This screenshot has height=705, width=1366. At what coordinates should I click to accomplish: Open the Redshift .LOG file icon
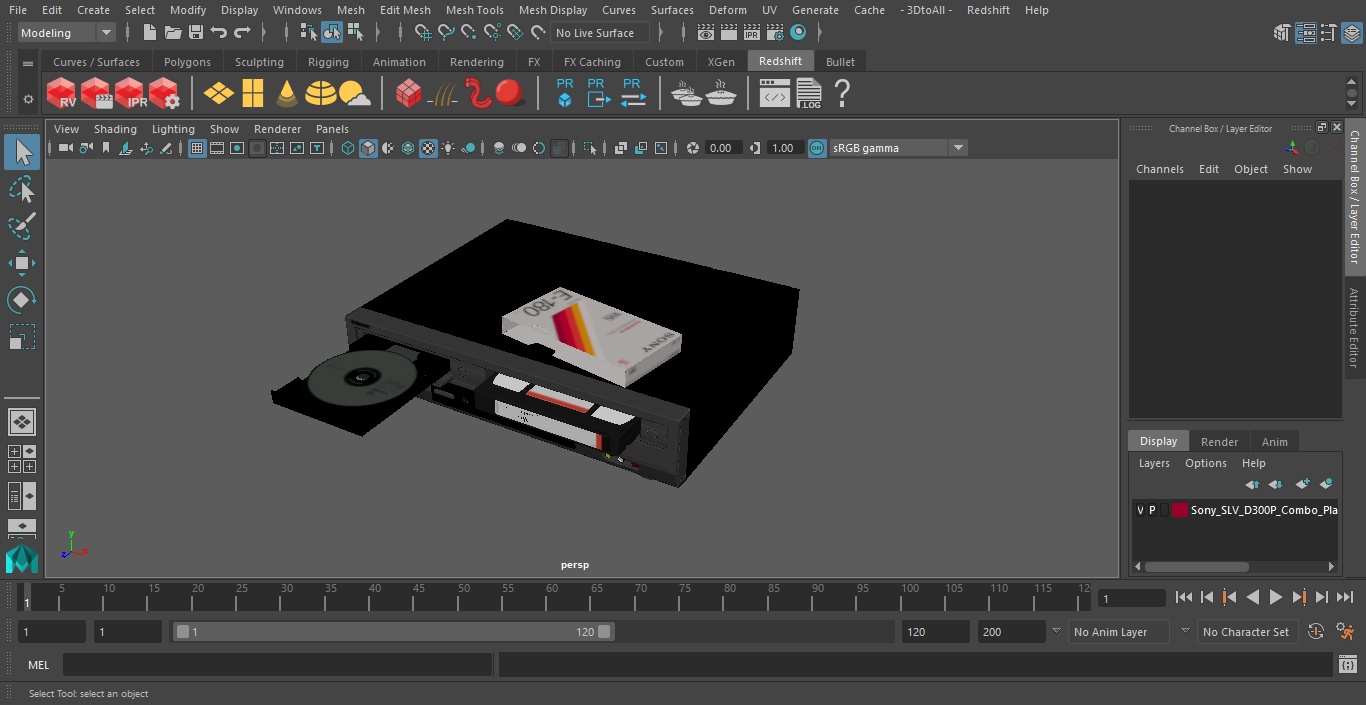[x=808, y=94]
